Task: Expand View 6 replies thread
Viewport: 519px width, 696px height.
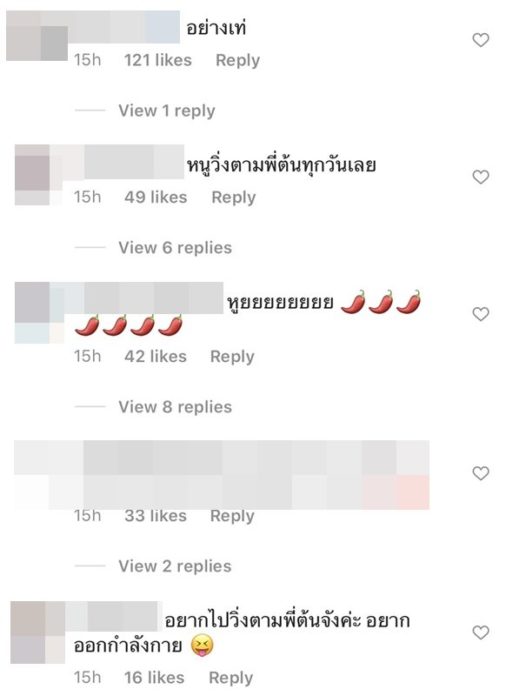Action: click(x=175, y=248)
